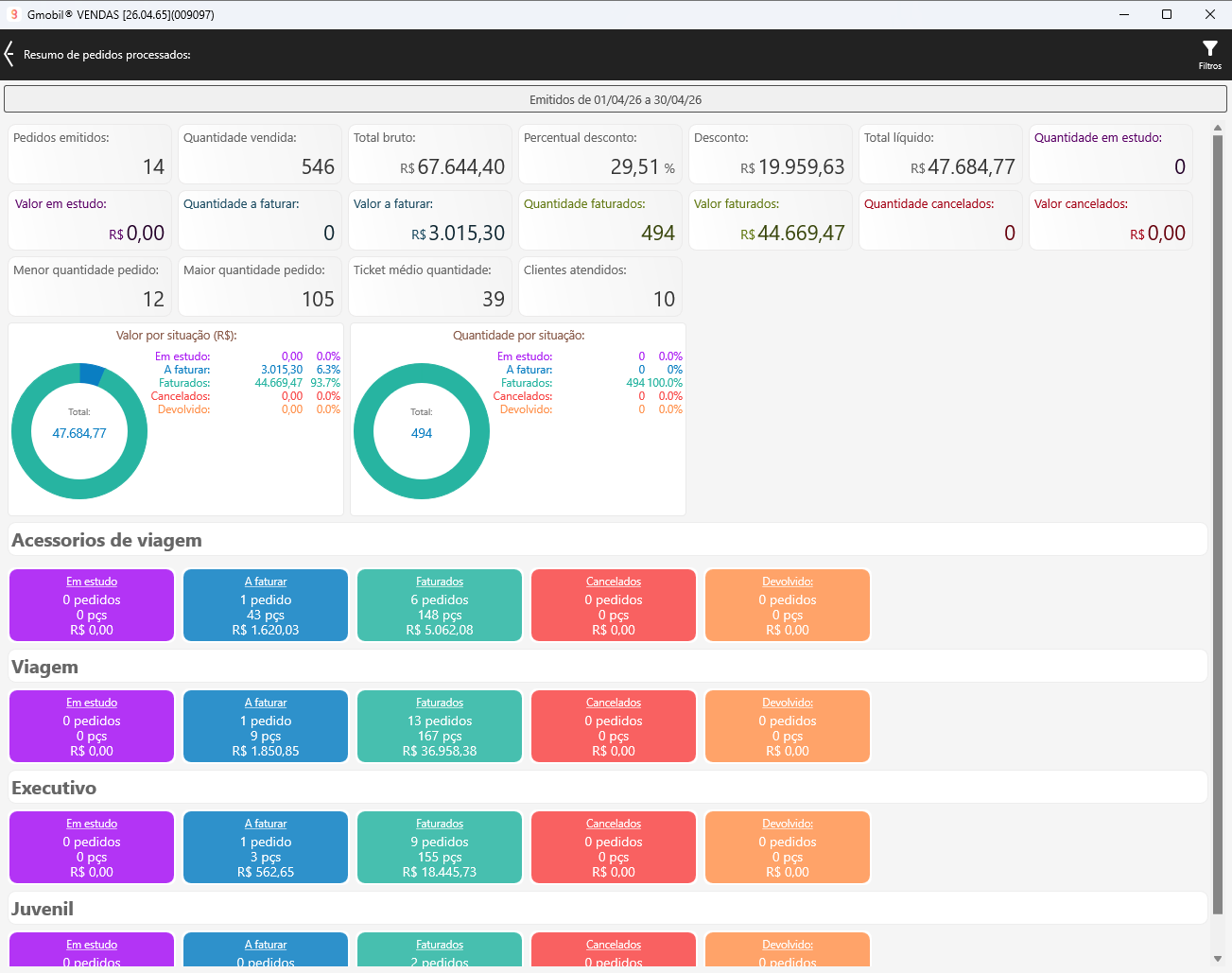
Task: Click the scrollbar up arrow
Action: pos(1218,129)
